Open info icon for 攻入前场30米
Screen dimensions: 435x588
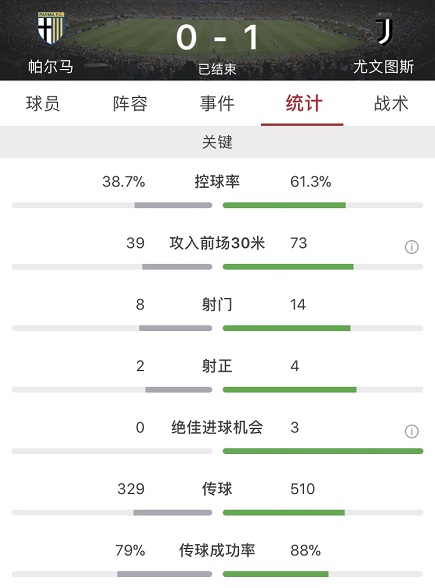click(411, 247)
